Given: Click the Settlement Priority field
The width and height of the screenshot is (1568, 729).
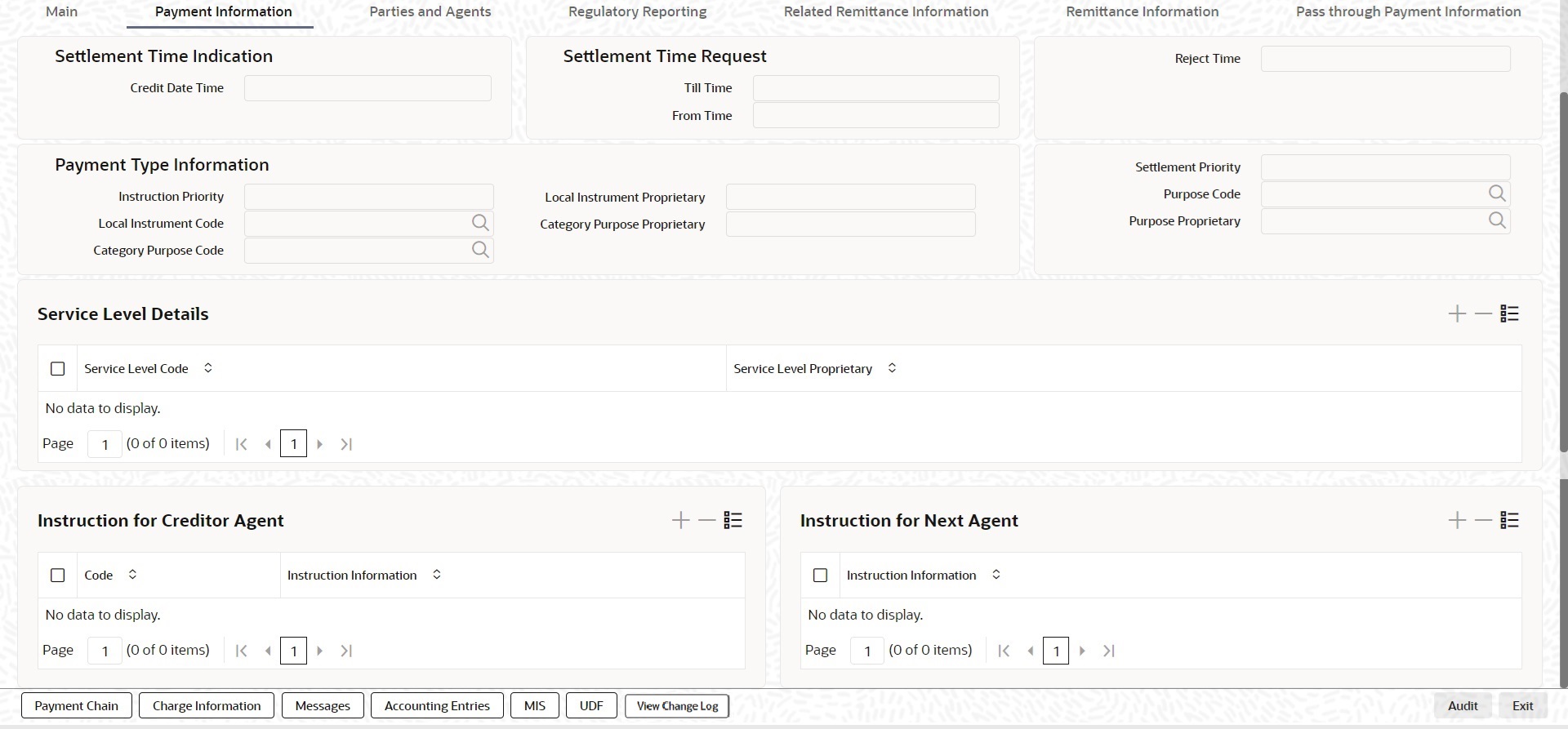Looking at the screenshot, I should coord(1386,167).
